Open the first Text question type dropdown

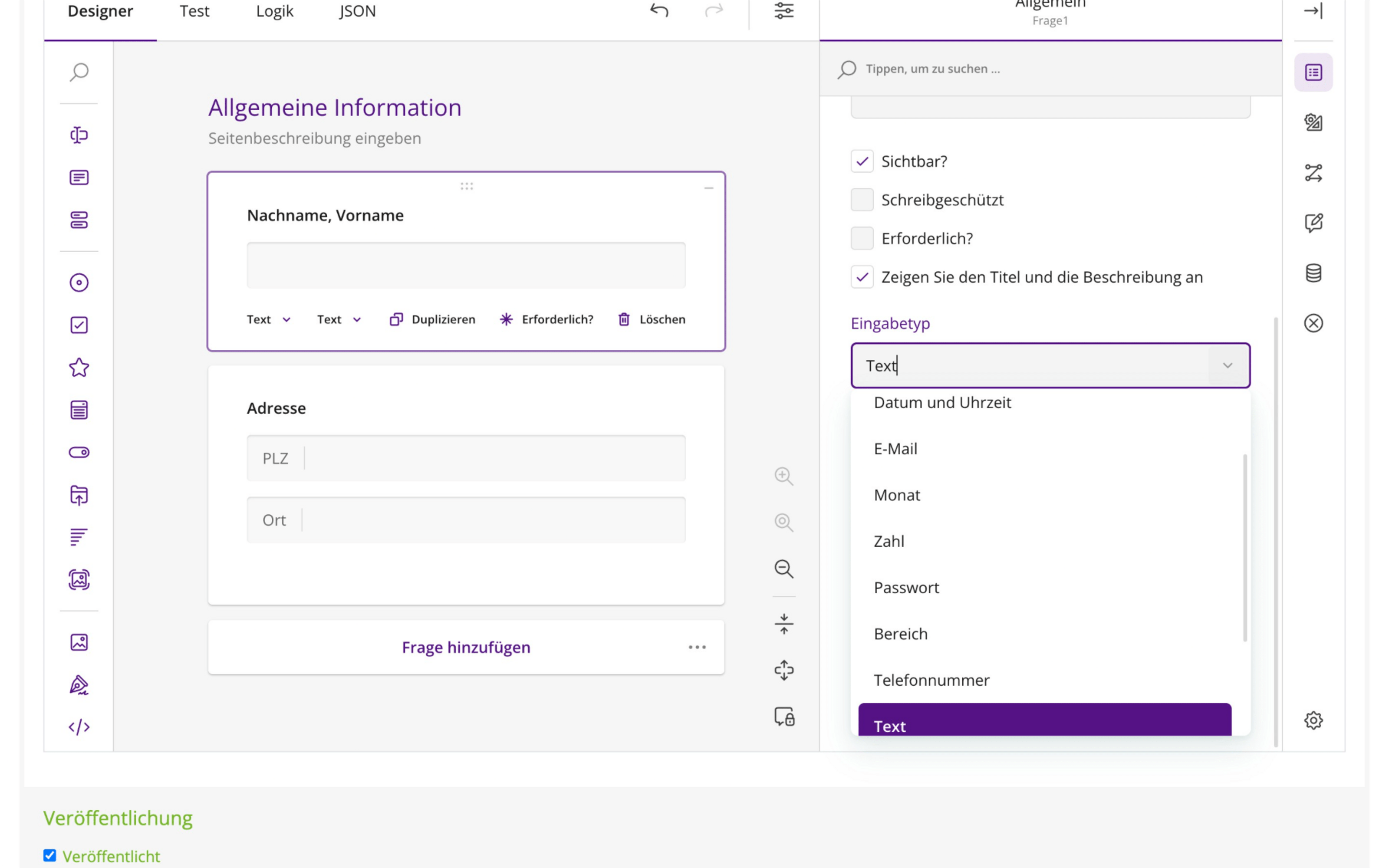[x=269, y=320]
